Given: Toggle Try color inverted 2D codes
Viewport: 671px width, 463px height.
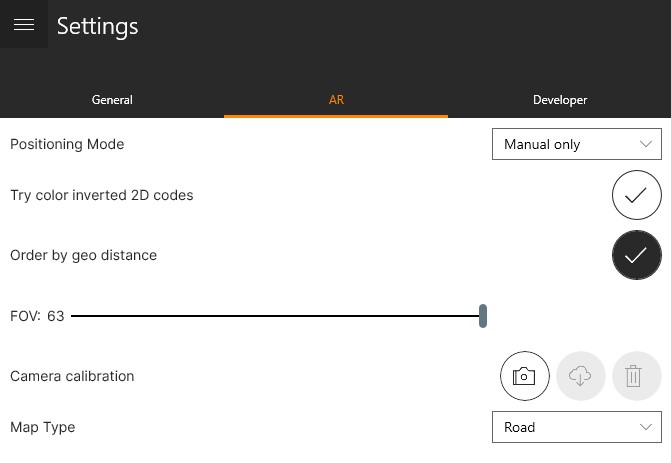Looking at the screenshot, I should click(x=636, y=195).
